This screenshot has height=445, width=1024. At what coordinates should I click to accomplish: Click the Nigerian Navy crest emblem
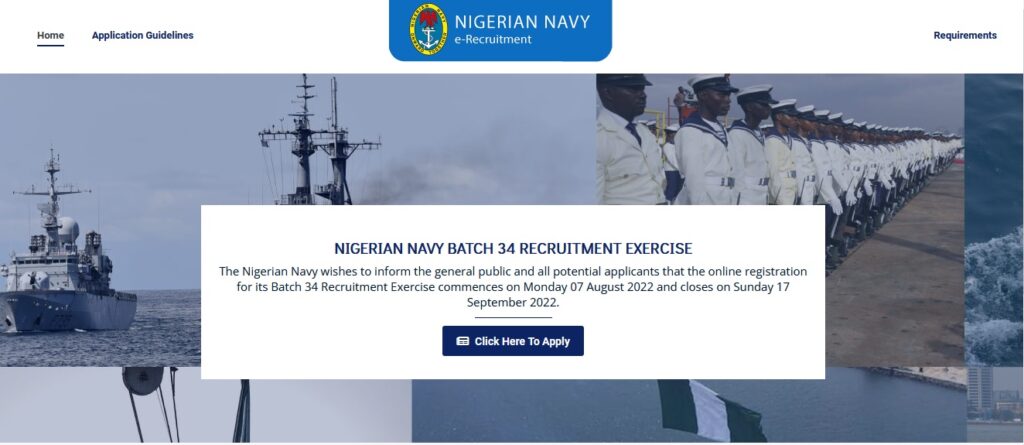tap(428, 29)
